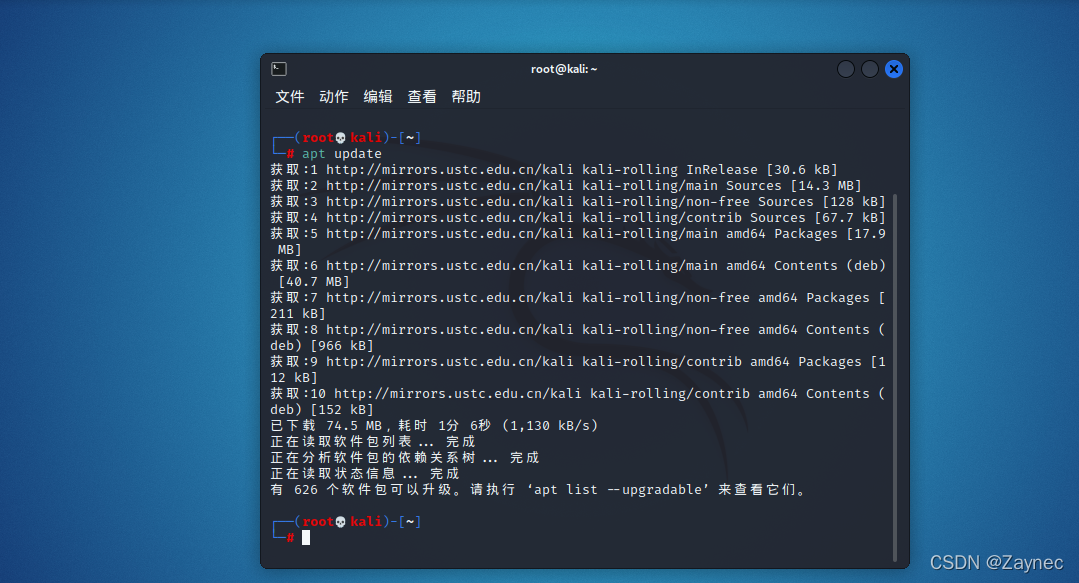1079x583 pixels.
Task: Maximize the root@kali terminal window
Action: tap(870, 69)
